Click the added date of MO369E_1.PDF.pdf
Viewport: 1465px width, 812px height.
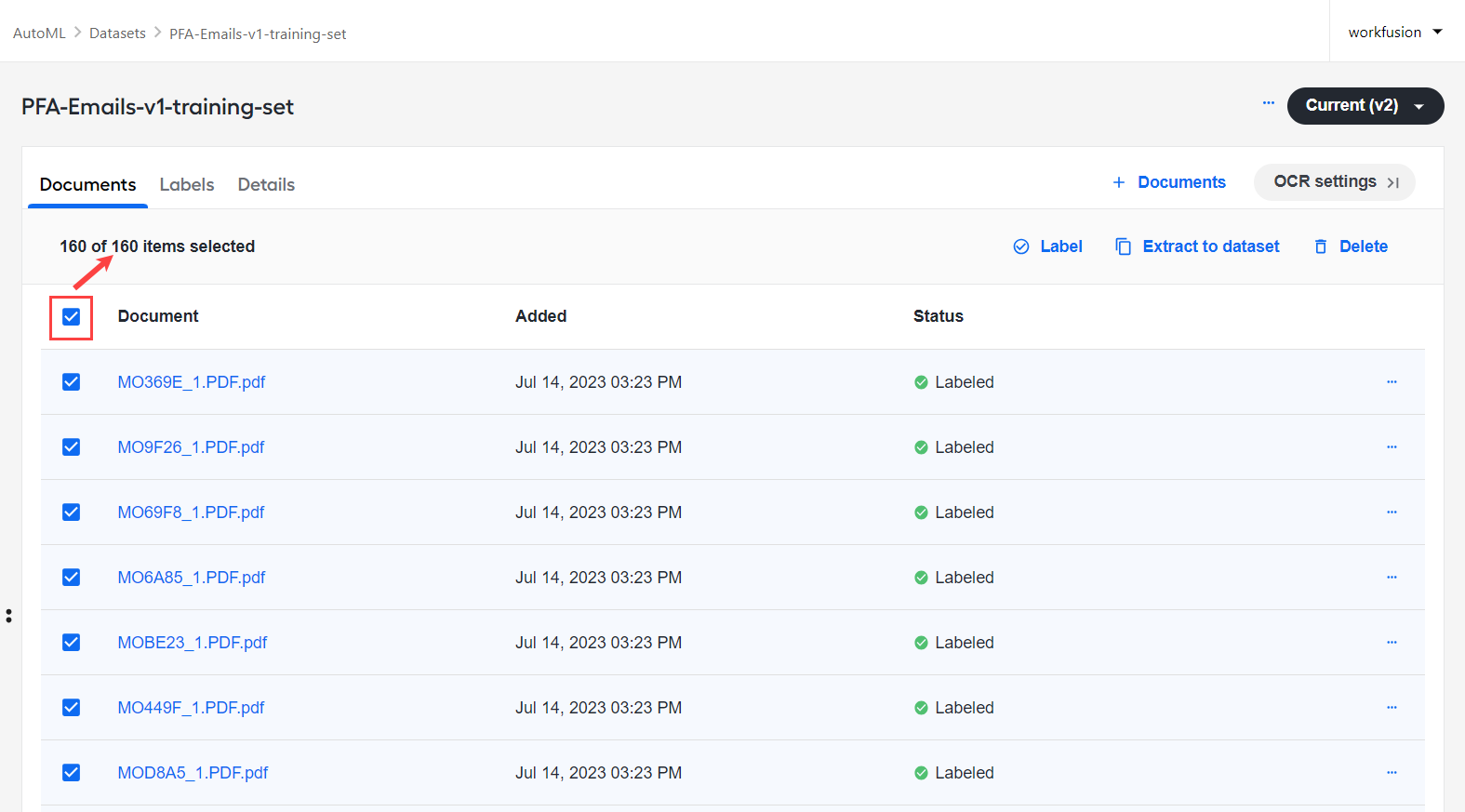pyautogui.click(x=599, y=382)
